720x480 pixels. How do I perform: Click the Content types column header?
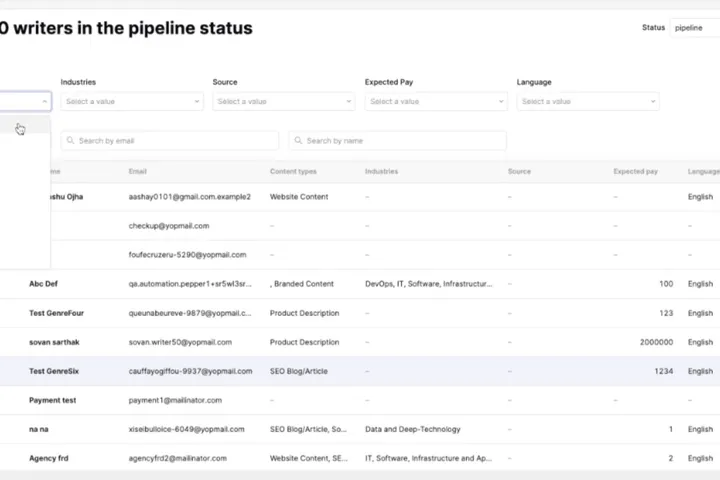293,171
